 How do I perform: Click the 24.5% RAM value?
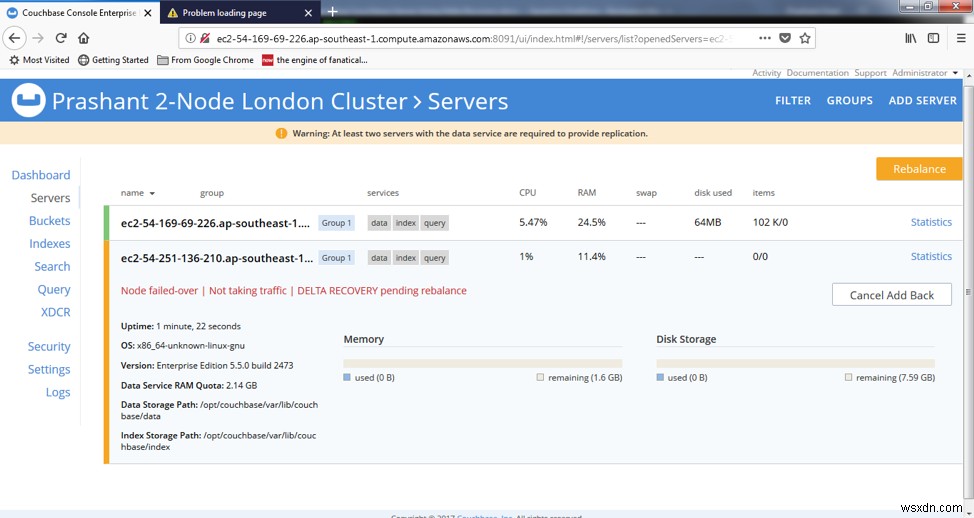[591, 222]
